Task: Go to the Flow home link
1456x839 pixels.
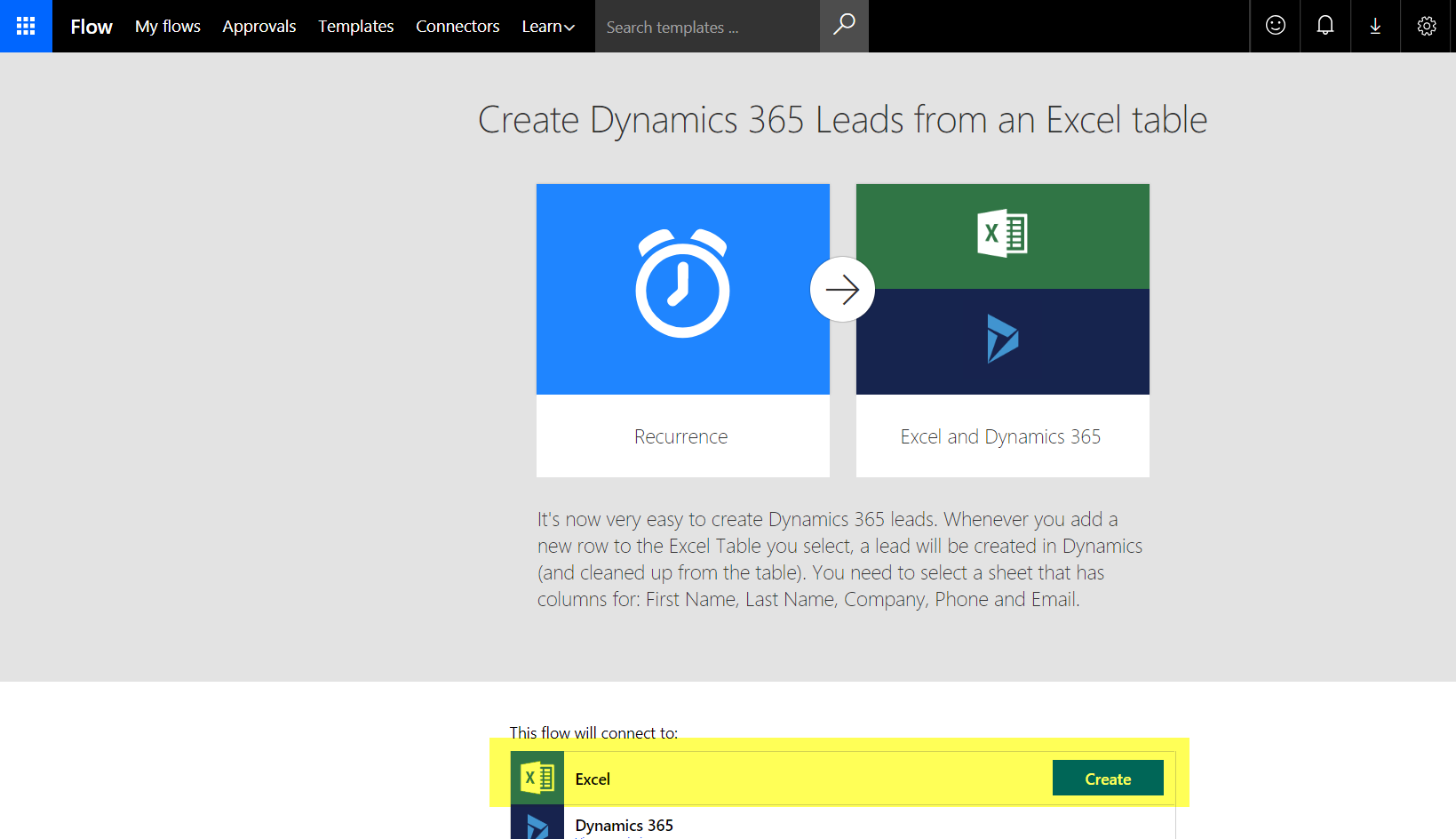Action: pos(91,27)
